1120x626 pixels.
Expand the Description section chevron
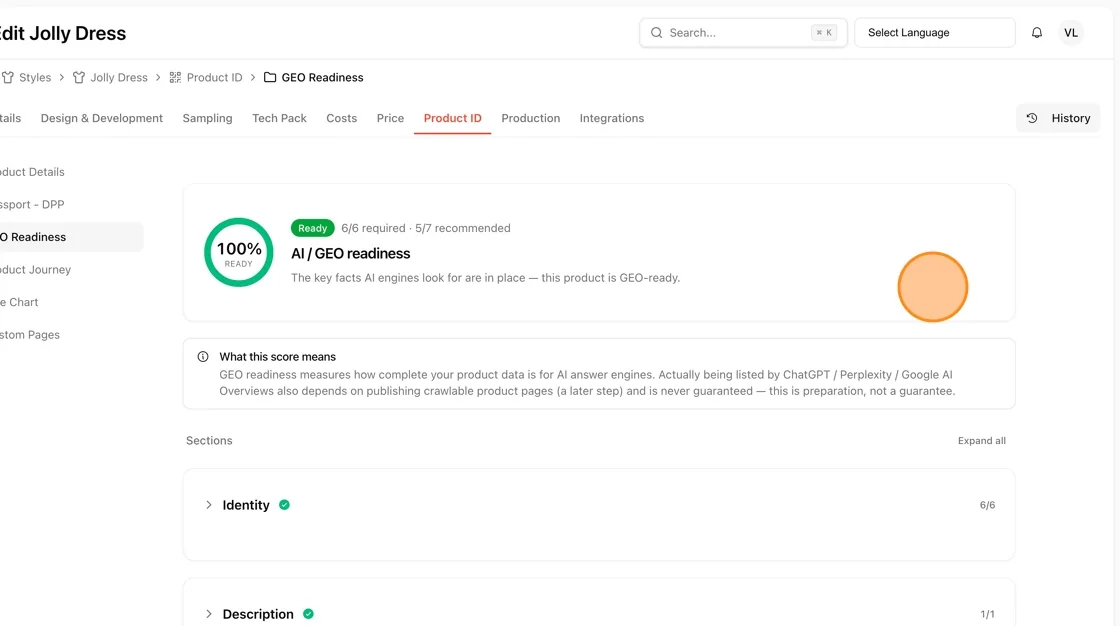(x=209, y=614)
